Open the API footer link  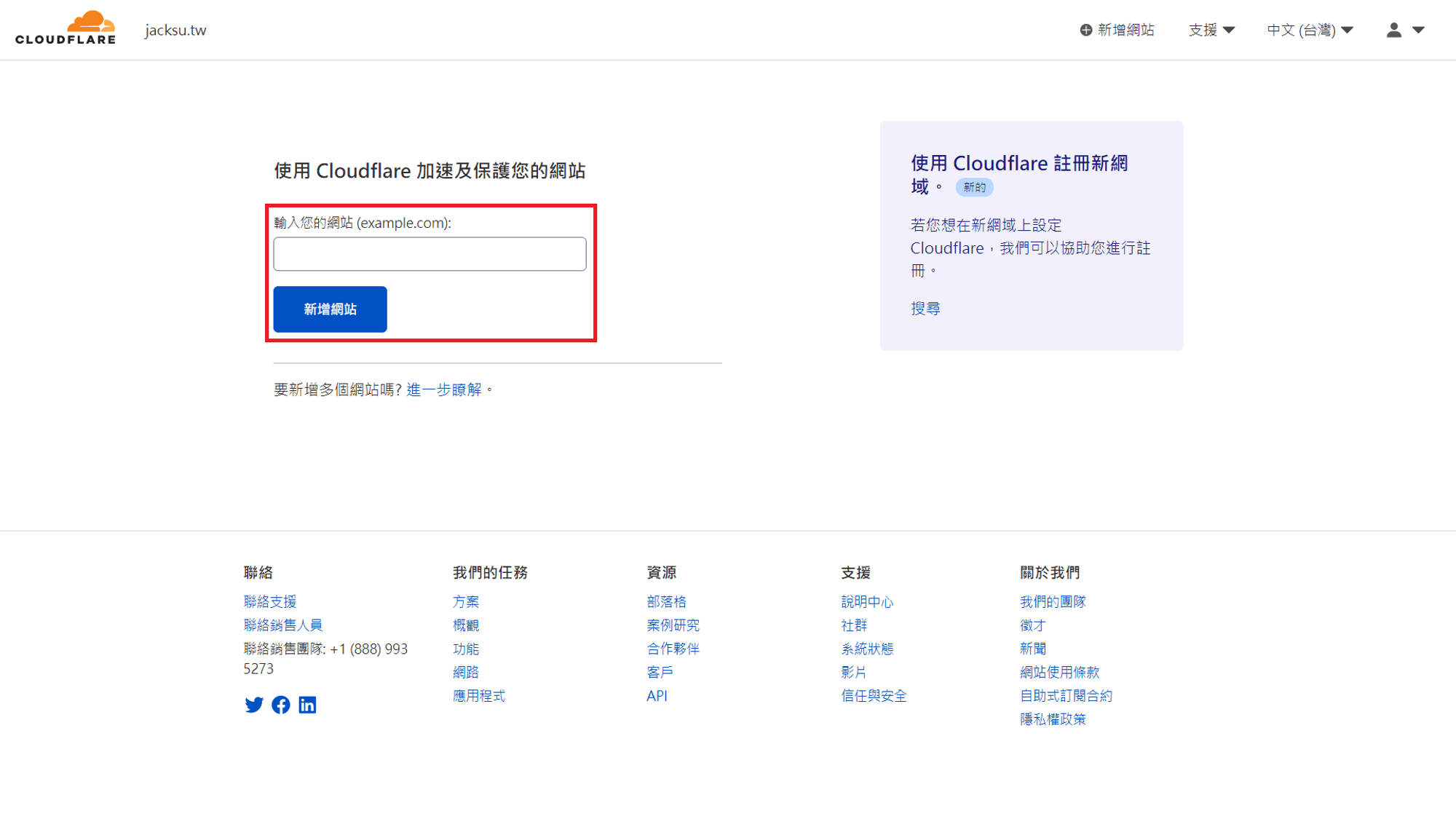(x=657, y=696)
